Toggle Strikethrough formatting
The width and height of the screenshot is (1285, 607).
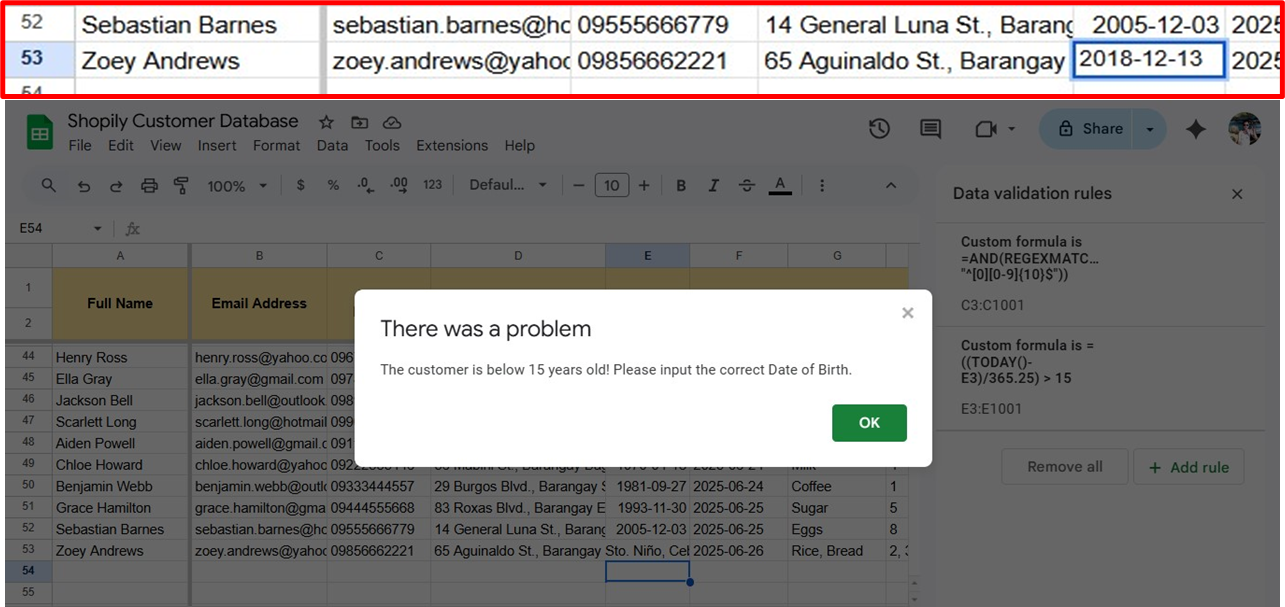[747, 185]
